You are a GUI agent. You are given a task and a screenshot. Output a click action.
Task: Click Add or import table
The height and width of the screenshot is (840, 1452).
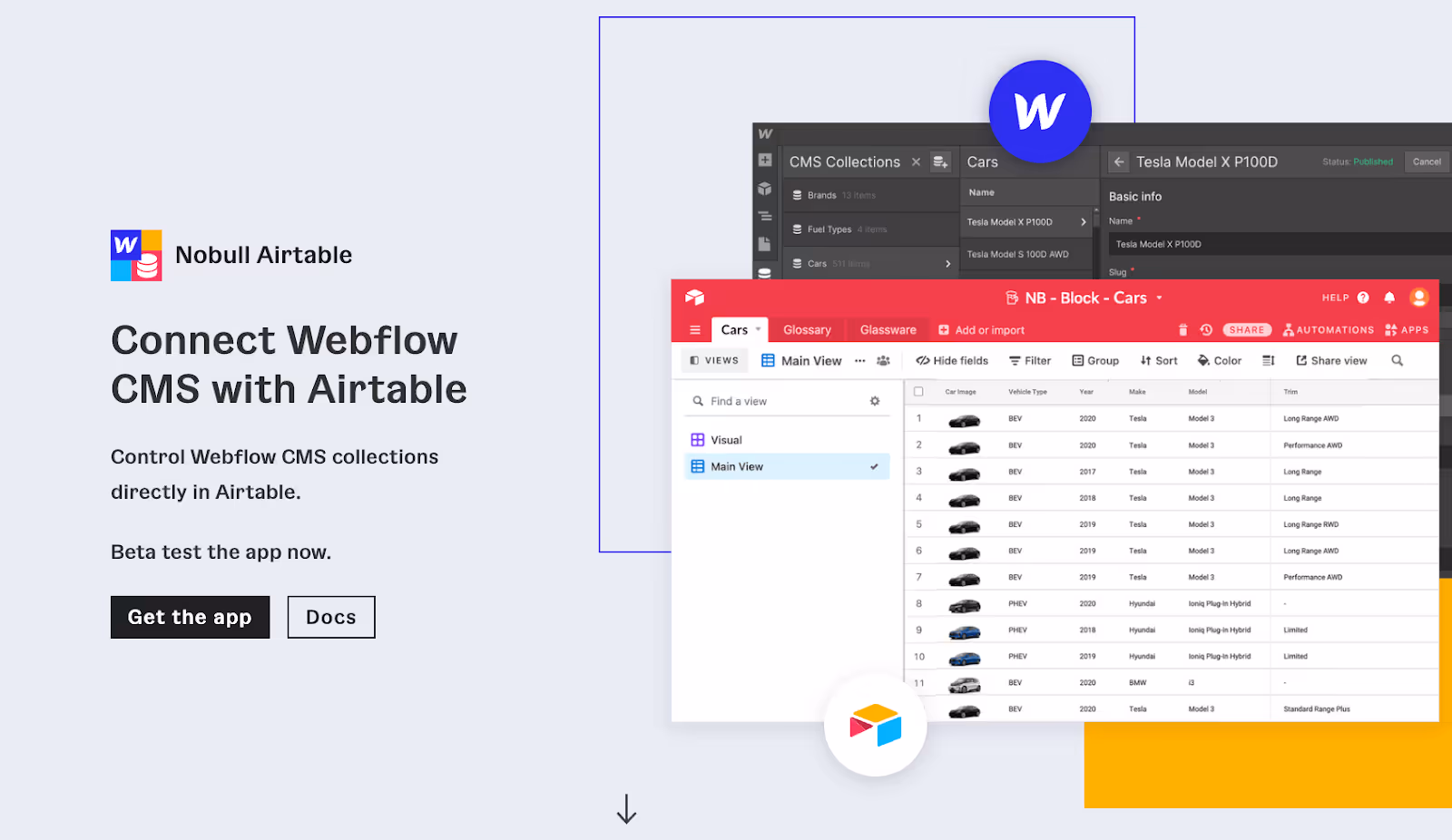981,330
